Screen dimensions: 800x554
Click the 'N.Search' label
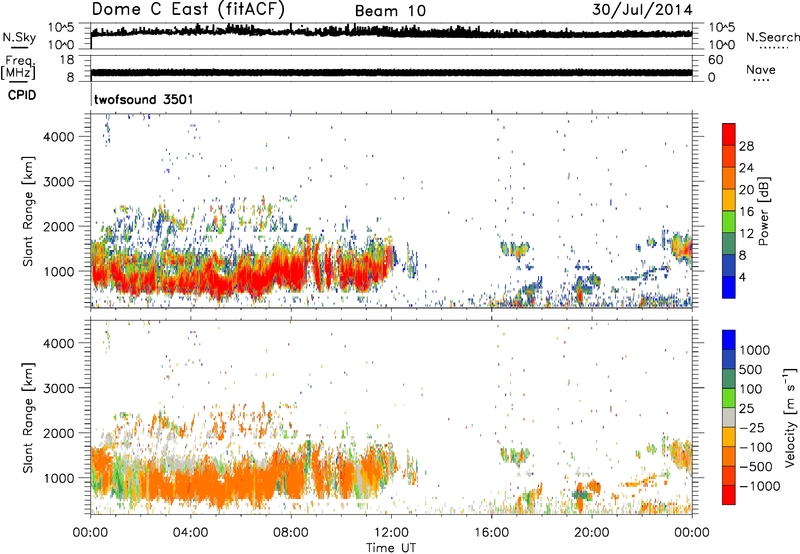tap(772, 37)
